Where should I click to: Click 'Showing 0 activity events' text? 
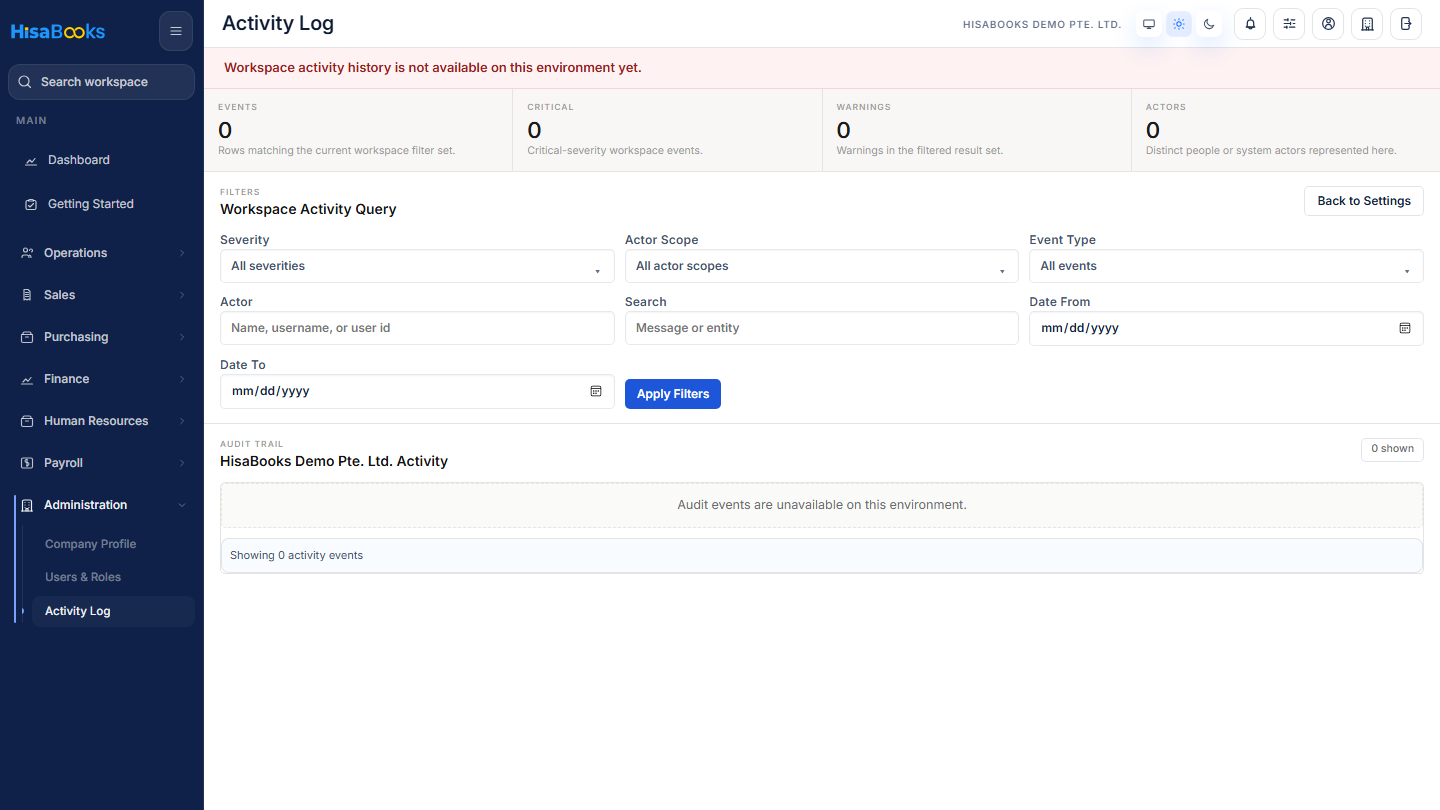[296, 555]
